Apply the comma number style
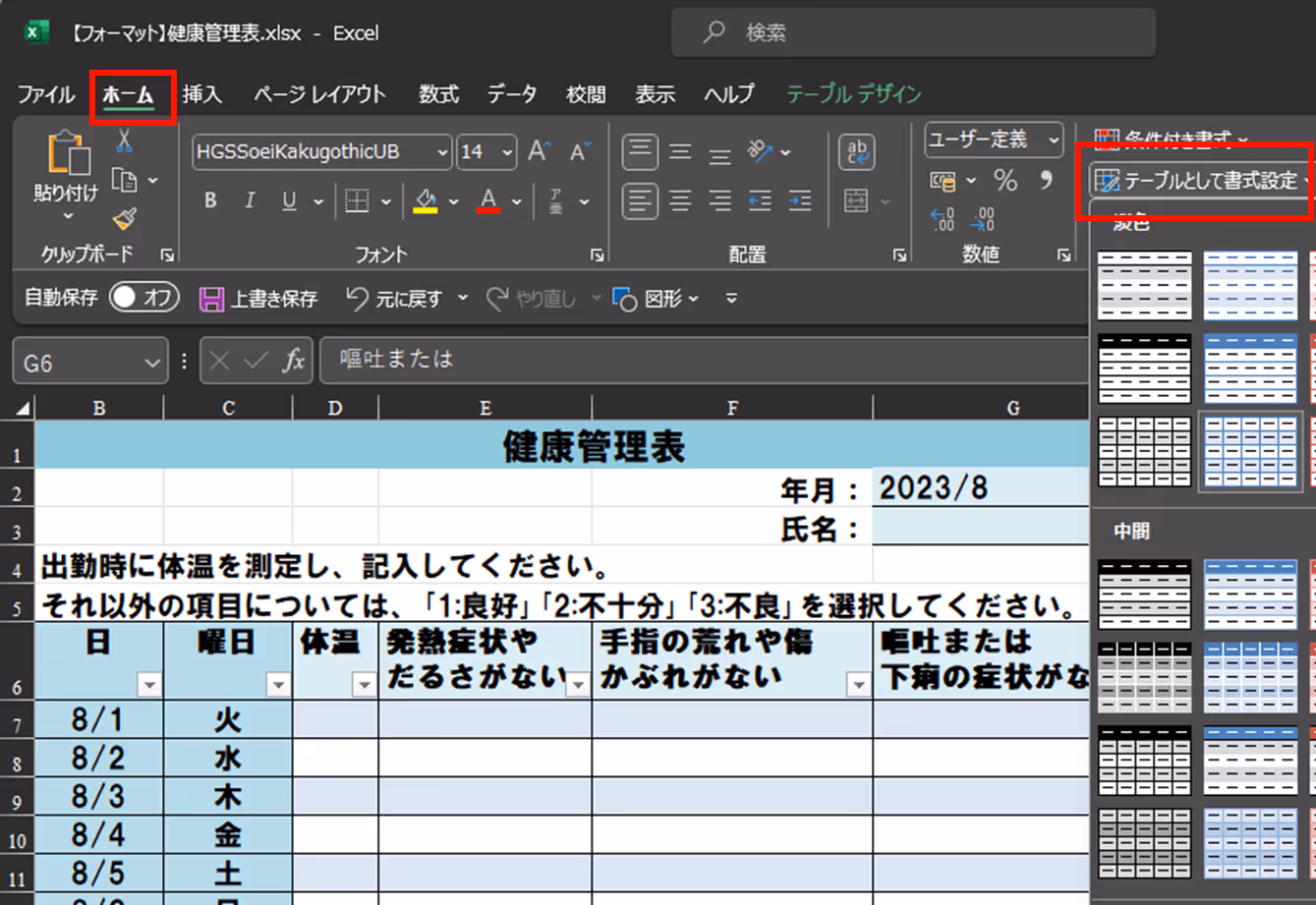Viewport: 1316px width, 905px height. (x=1047, y=180)
